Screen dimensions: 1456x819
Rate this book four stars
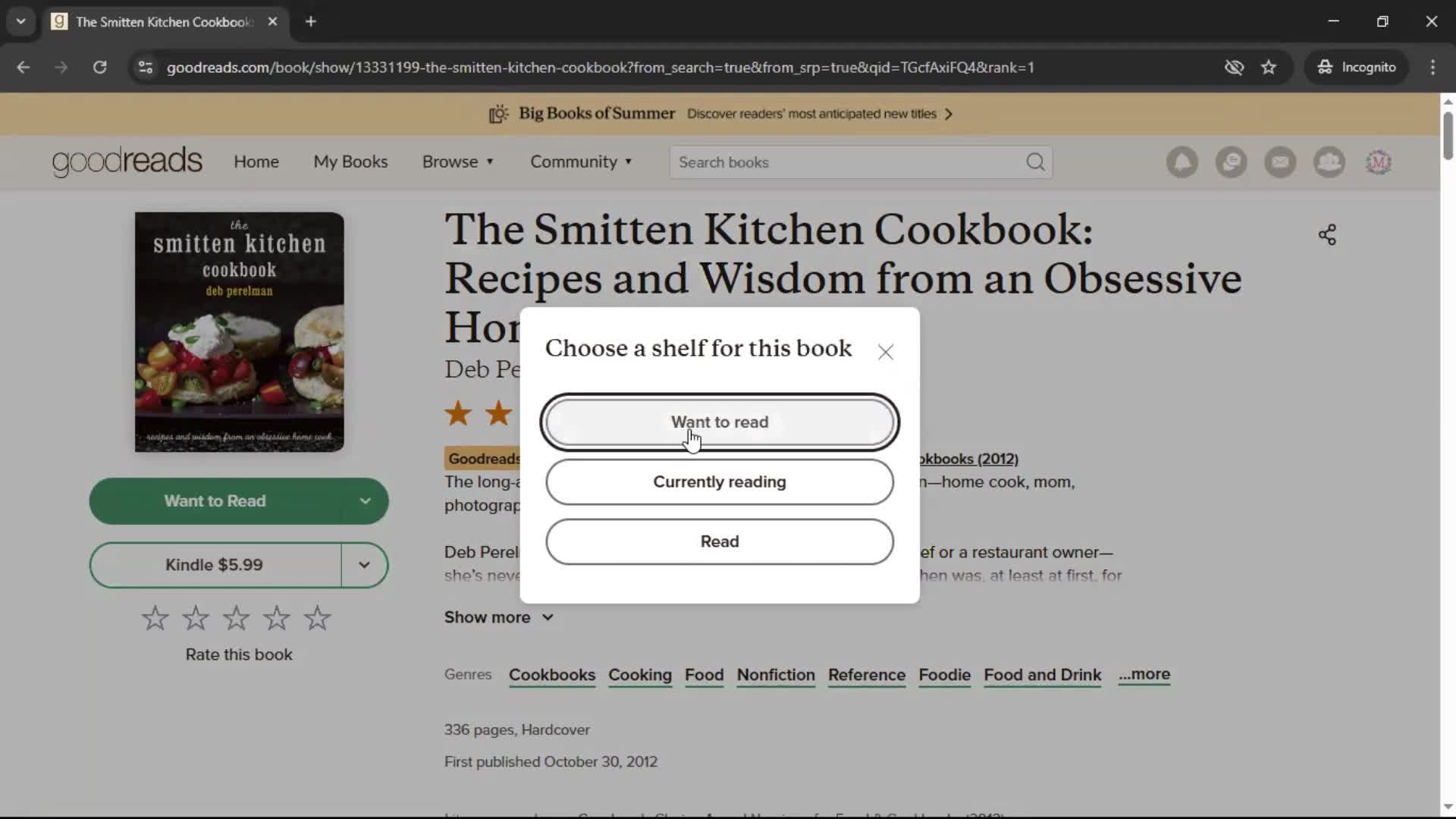[277, 618]
